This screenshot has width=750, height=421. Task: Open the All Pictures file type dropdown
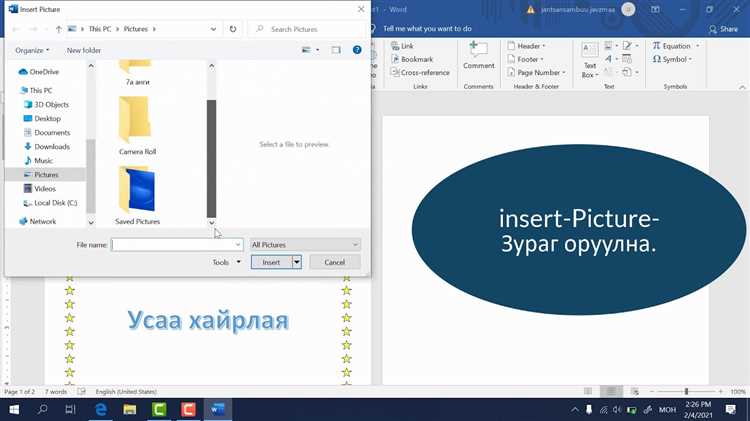coord(305,245)
